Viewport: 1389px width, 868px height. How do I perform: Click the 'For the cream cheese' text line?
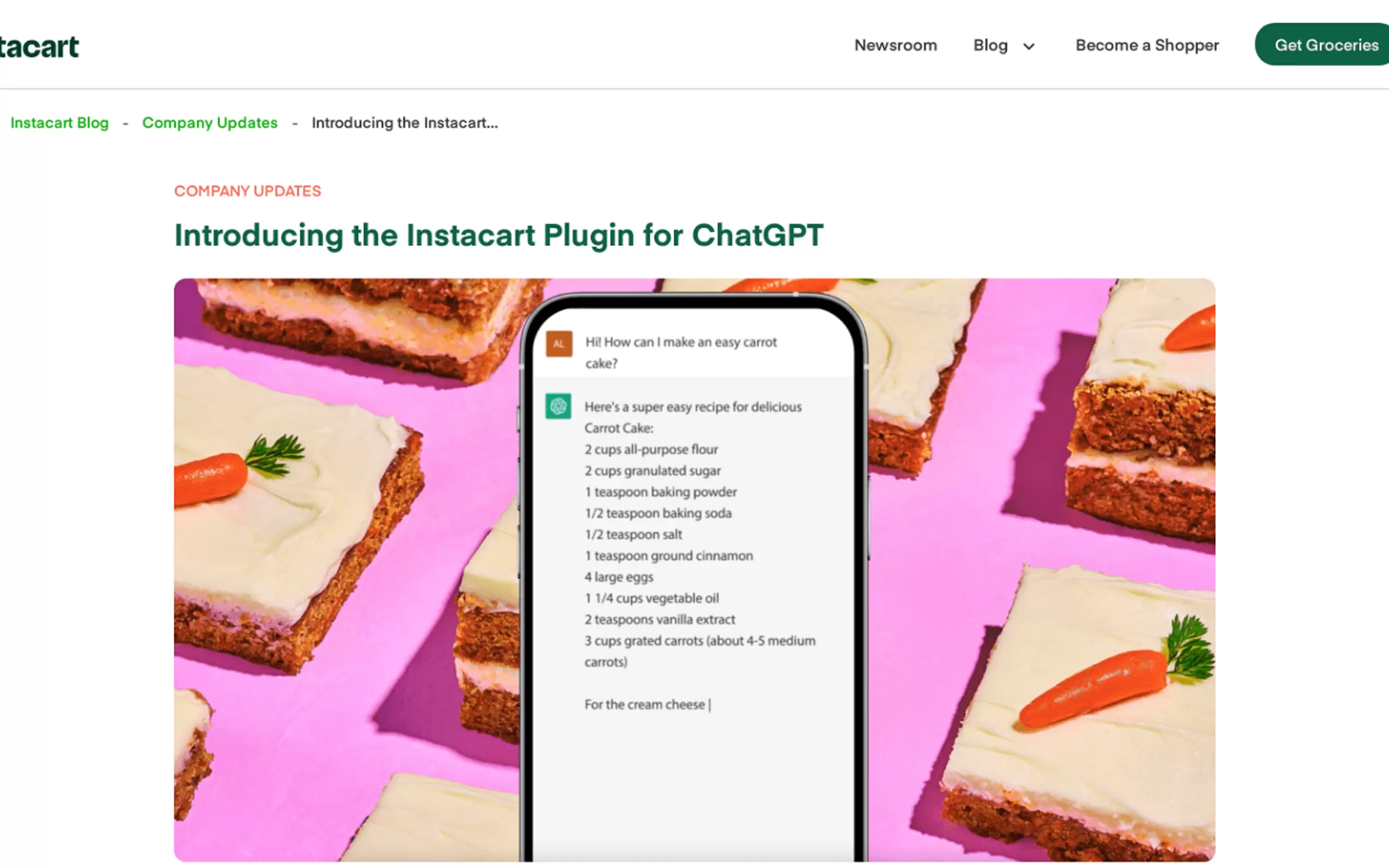[645, 705]
